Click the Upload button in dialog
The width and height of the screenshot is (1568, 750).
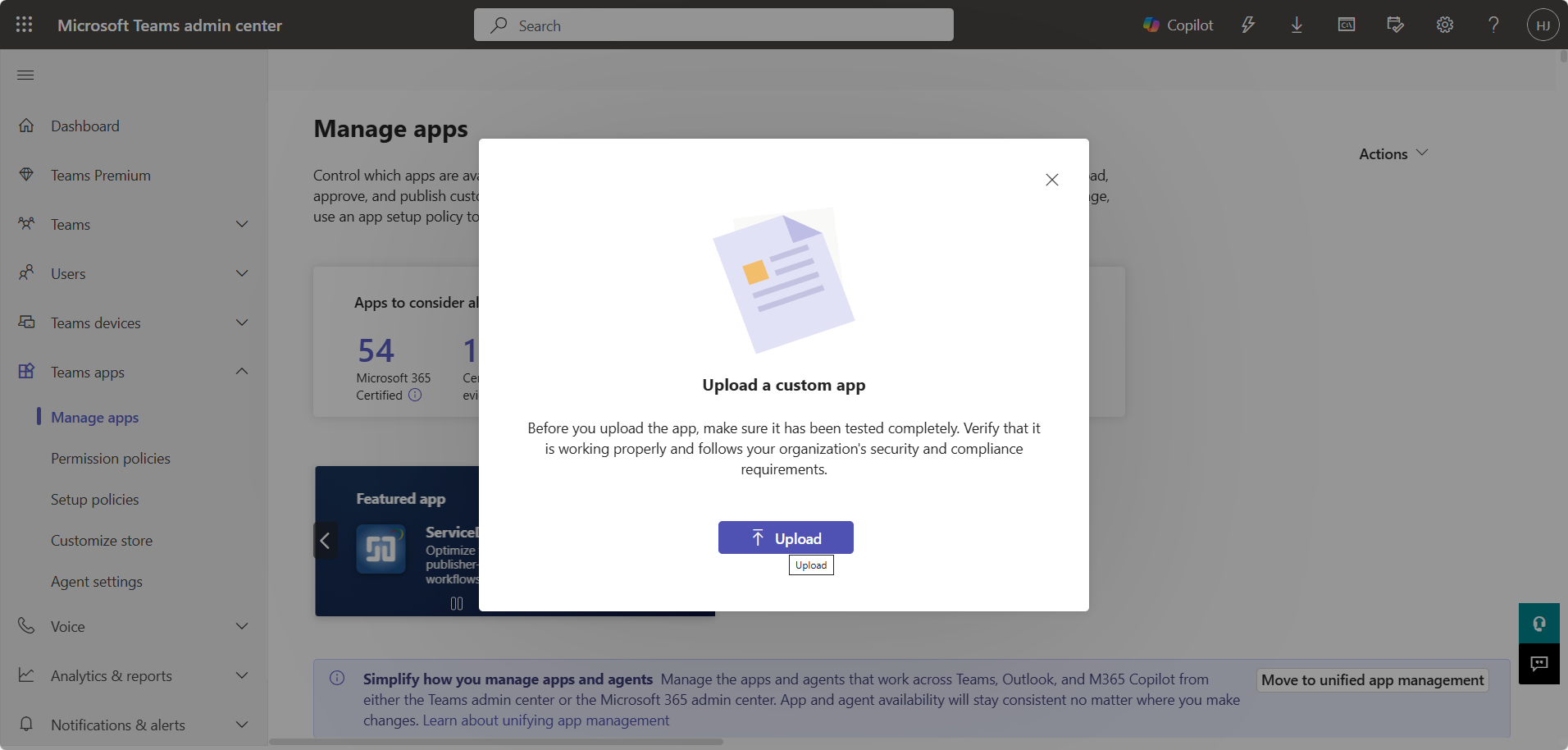tap(786, 538)
